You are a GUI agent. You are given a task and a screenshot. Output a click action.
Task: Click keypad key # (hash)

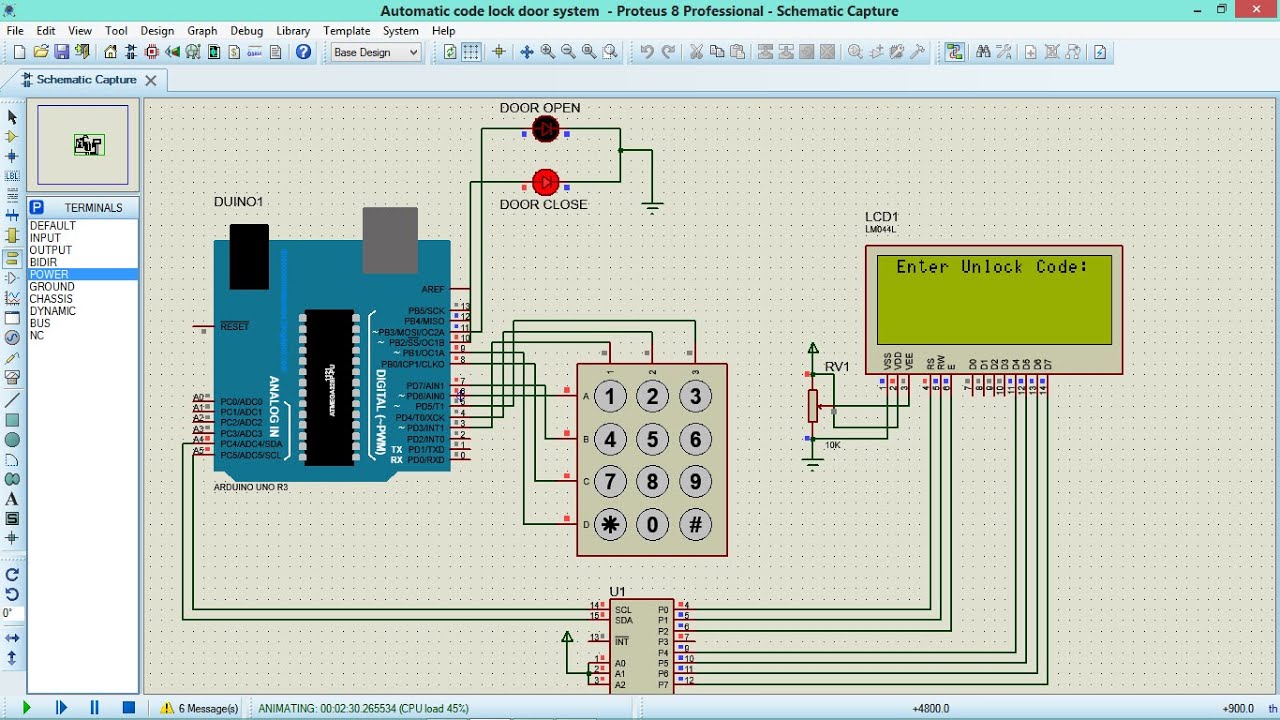695,524
